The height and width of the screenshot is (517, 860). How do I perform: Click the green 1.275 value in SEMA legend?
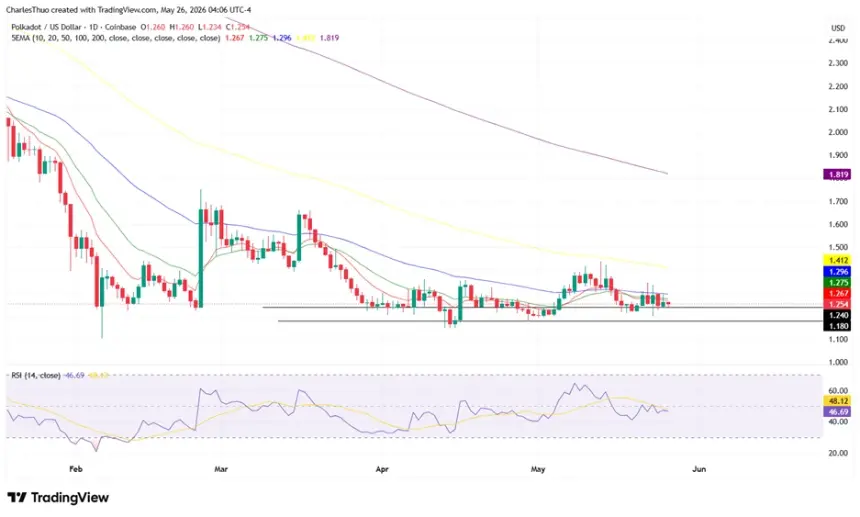(x=258, y=38)
